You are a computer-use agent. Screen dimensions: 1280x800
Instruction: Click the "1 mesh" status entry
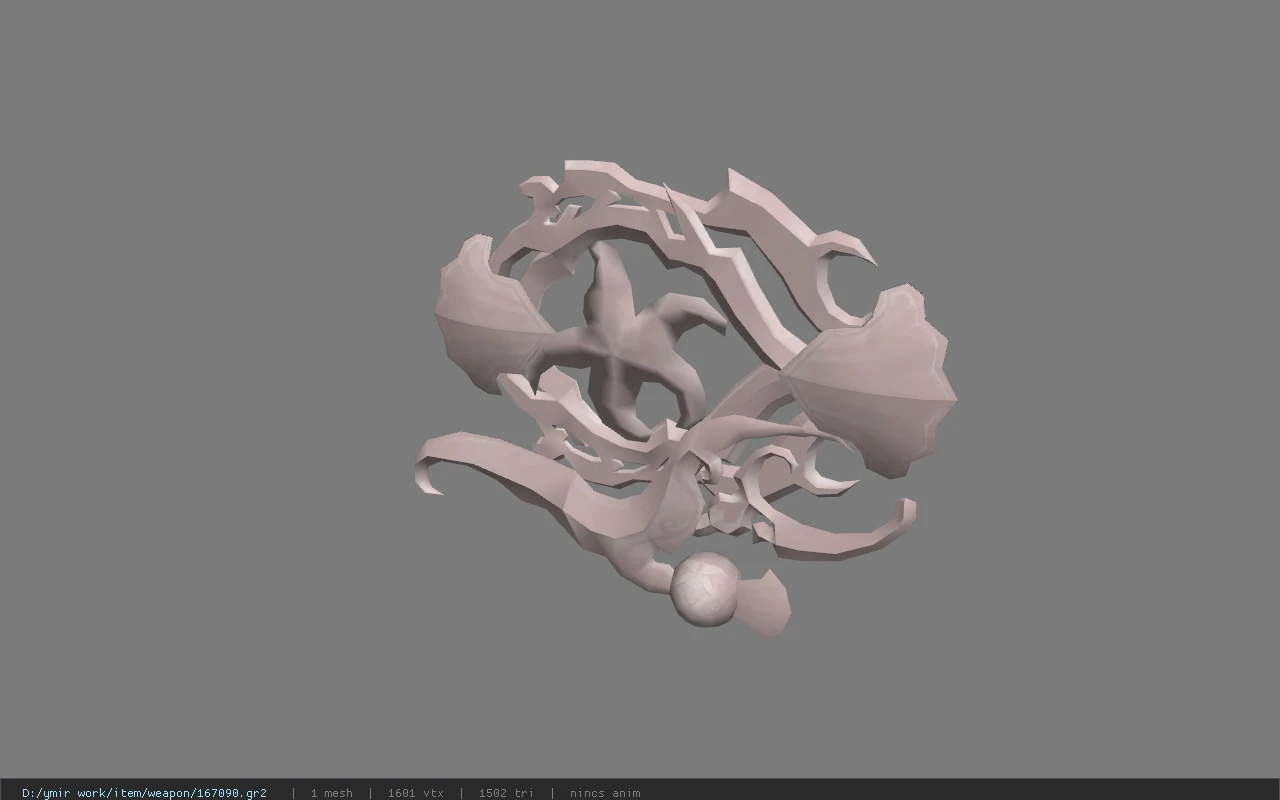point(331,793)
